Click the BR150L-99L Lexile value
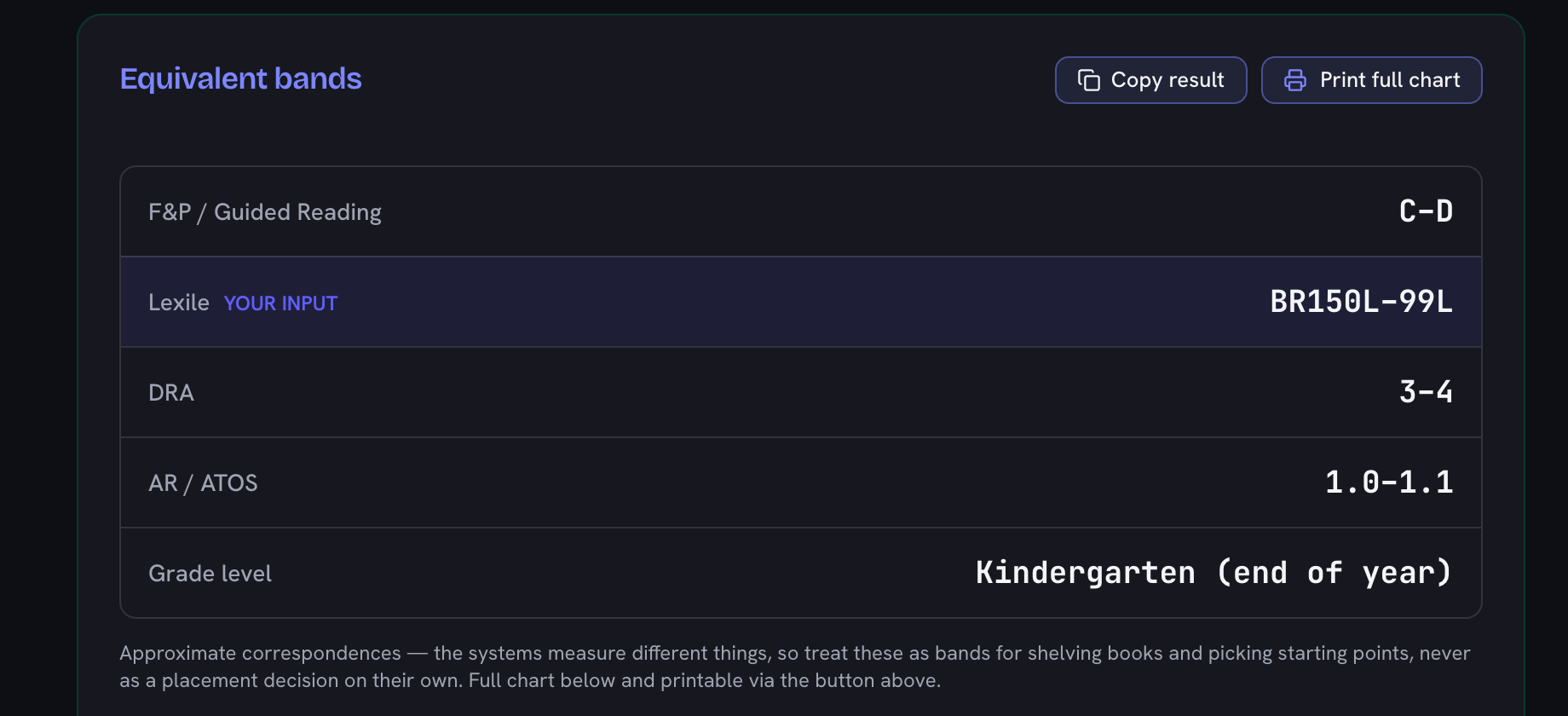Screen dimensions: 1568x716 pos(1361,302)
